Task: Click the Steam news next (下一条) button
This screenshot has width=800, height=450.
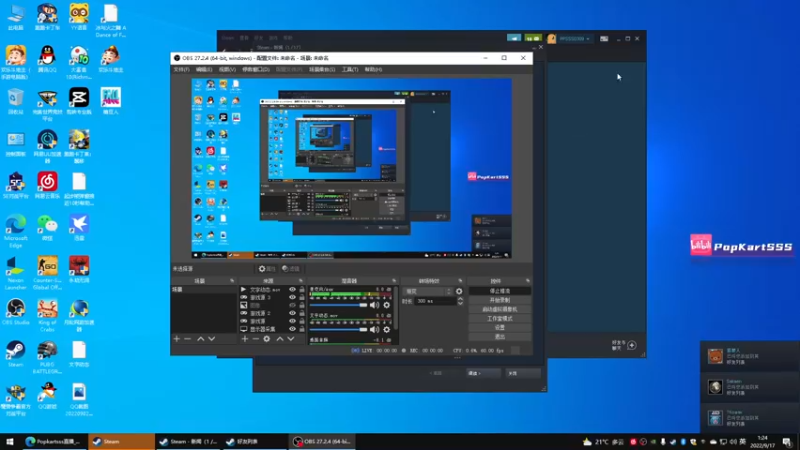Action: pos(483,373)
